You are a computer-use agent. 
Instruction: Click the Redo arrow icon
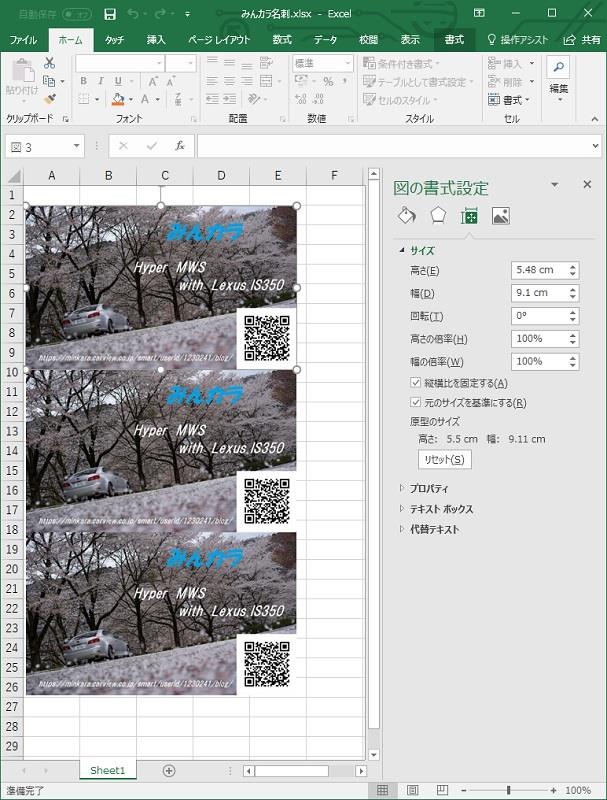tap(161, 14)
